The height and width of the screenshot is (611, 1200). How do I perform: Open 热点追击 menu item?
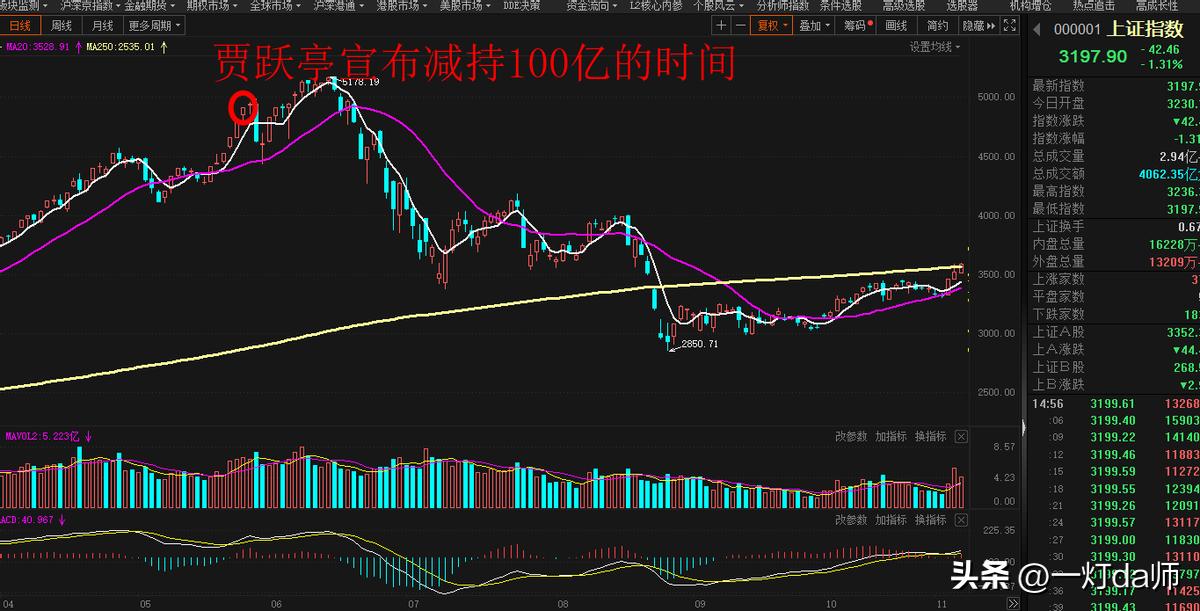[1095, 5]
